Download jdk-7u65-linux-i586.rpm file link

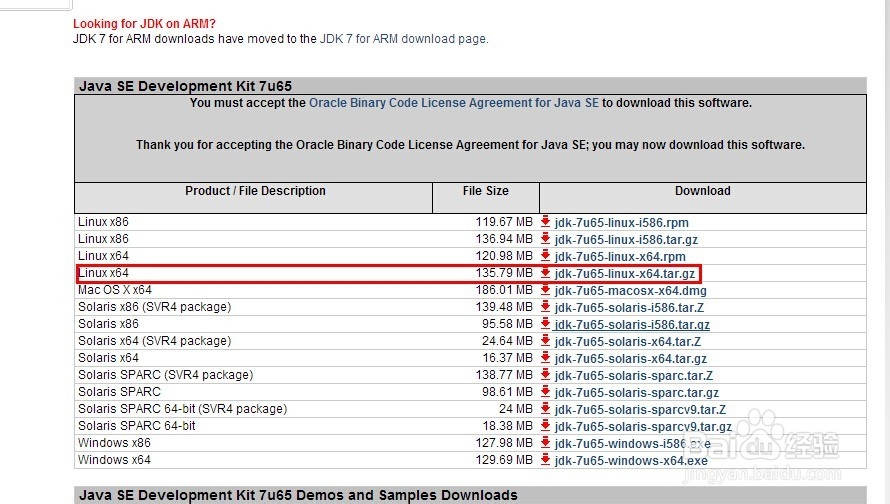click(622, 222)
